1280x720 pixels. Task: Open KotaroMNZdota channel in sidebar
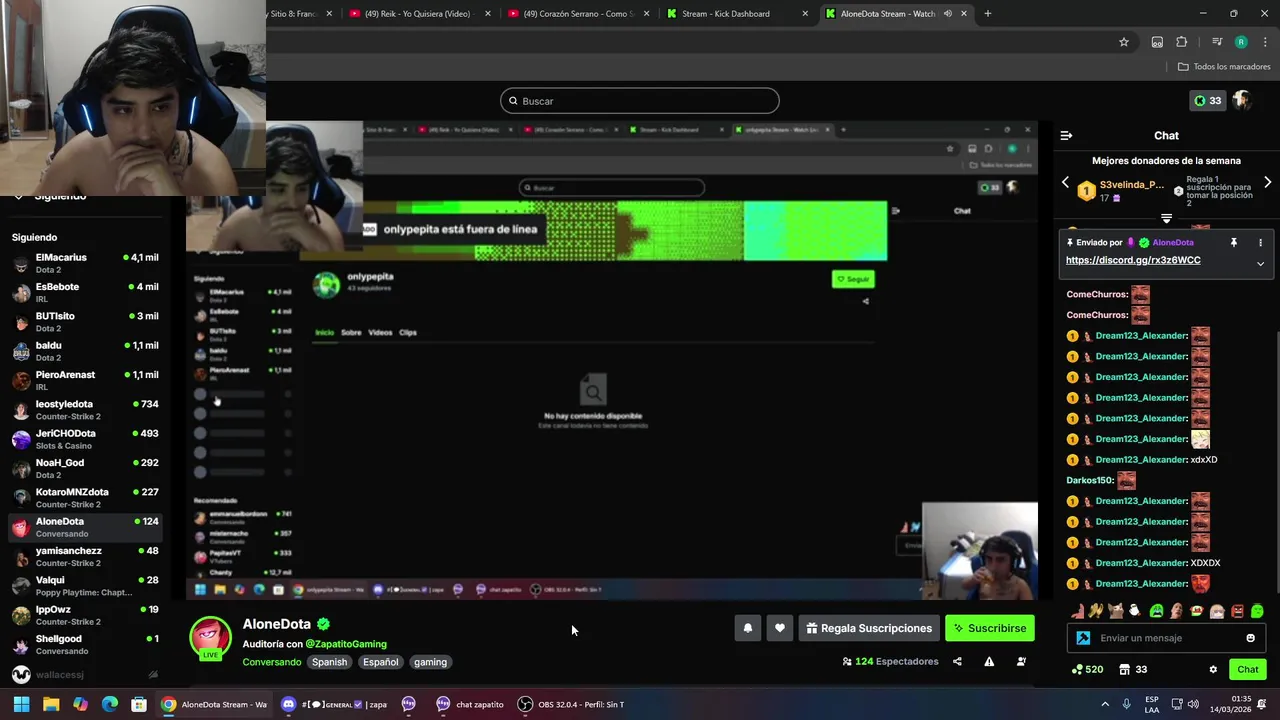click(85, 498)
